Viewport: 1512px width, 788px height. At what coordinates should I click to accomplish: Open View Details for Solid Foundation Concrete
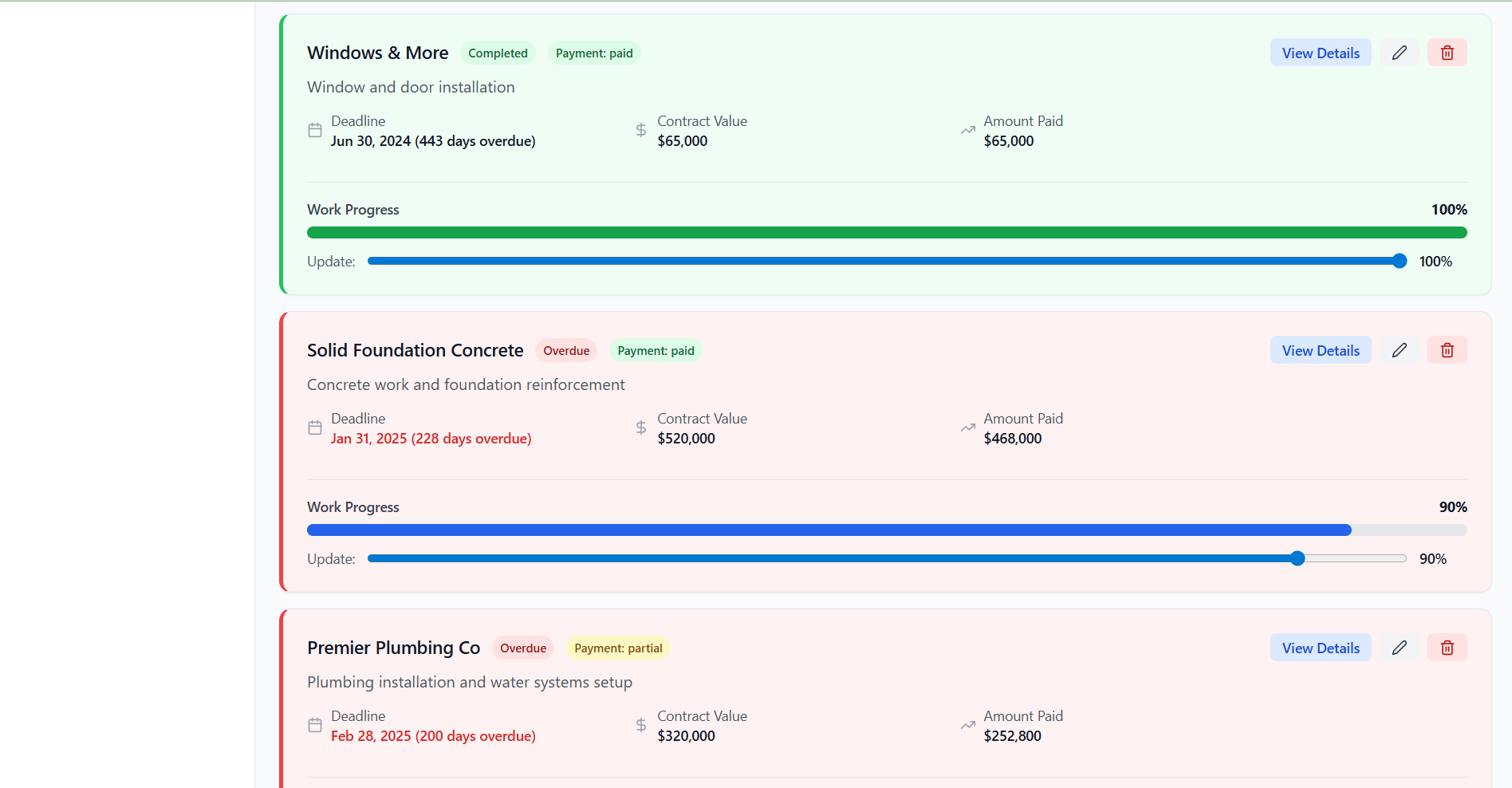(1320, 350)
